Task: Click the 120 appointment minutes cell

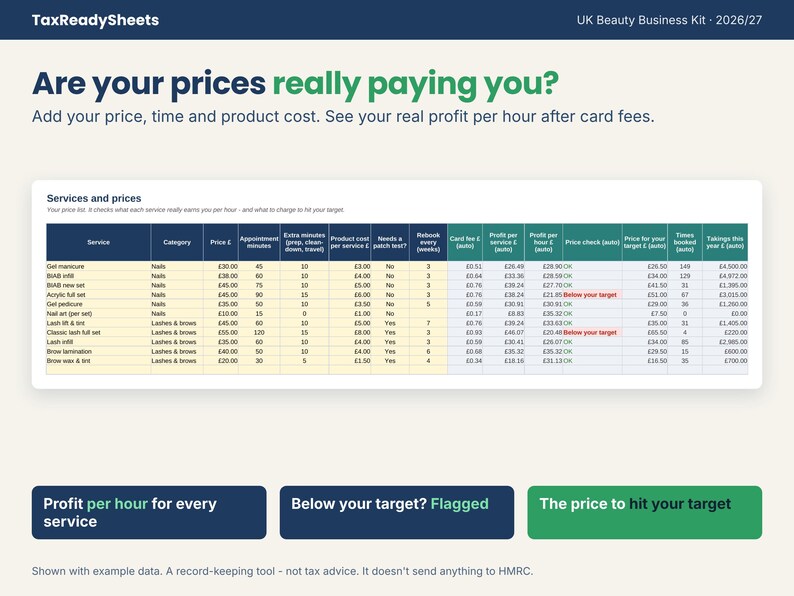Action: click(x=259, y=333)
